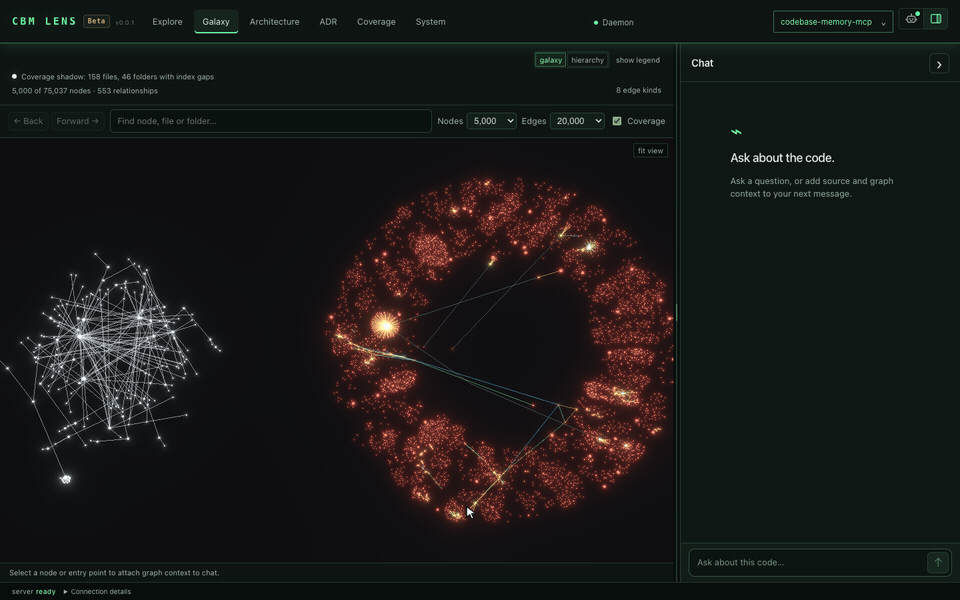Click the fit view button
The height and width of the screenshot is (600, 960).
(650, 151)
